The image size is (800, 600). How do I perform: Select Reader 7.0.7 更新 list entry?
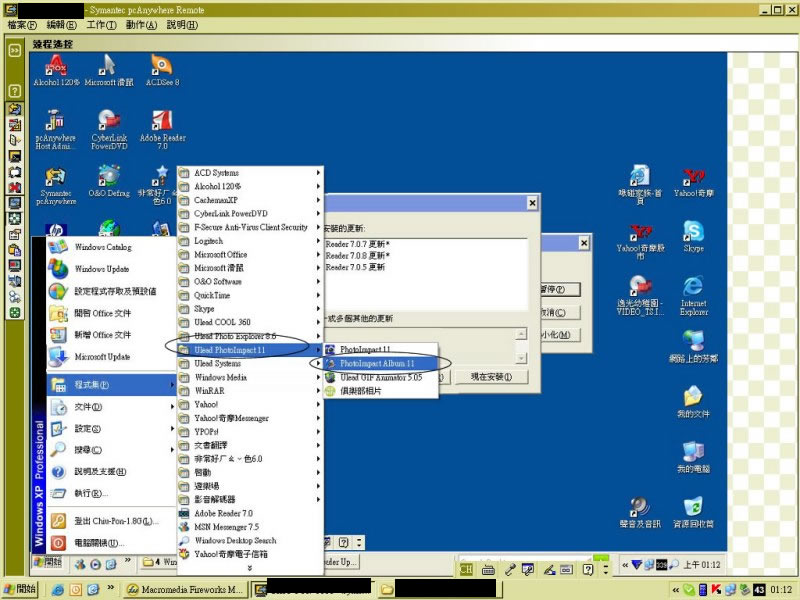click(357, 244)
